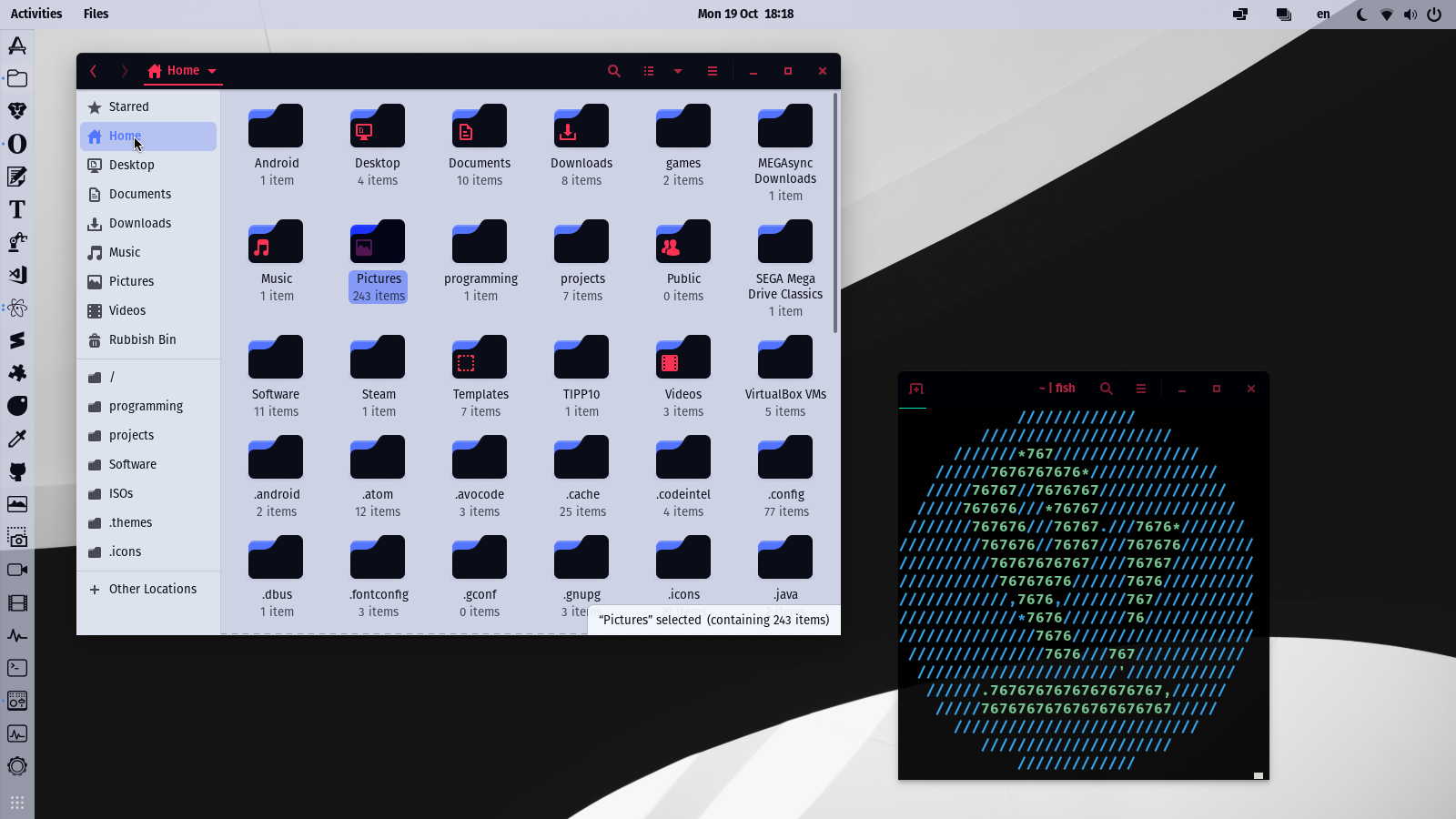Open the color picker dropper icon in dock
Viewport: 1456px width, 819px height.
point(17,439)
